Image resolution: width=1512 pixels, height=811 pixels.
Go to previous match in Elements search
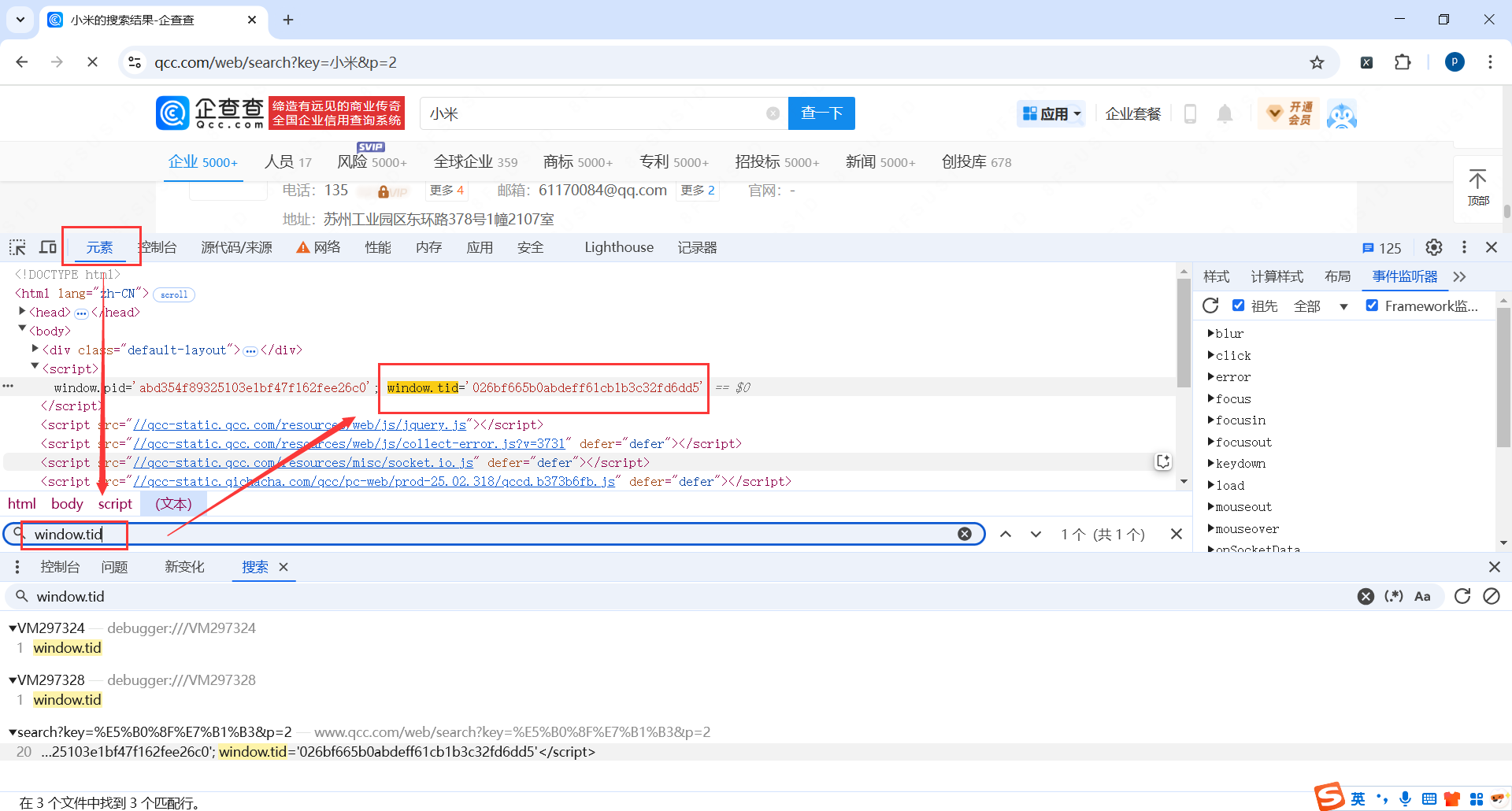1006,534
